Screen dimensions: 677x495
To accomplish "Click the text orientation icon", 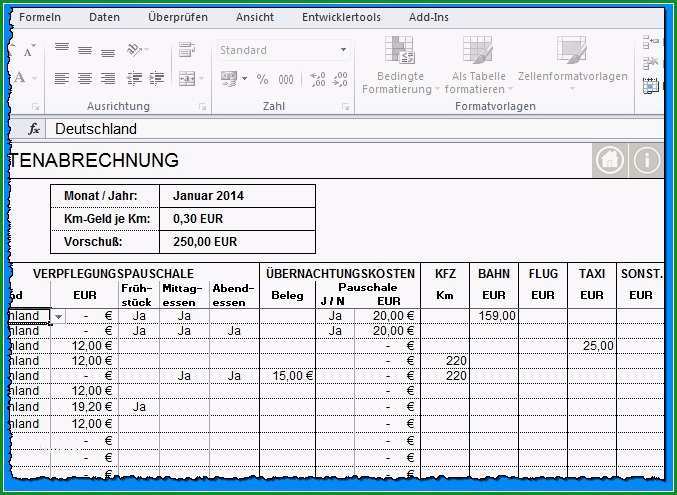I will [136, 50].
